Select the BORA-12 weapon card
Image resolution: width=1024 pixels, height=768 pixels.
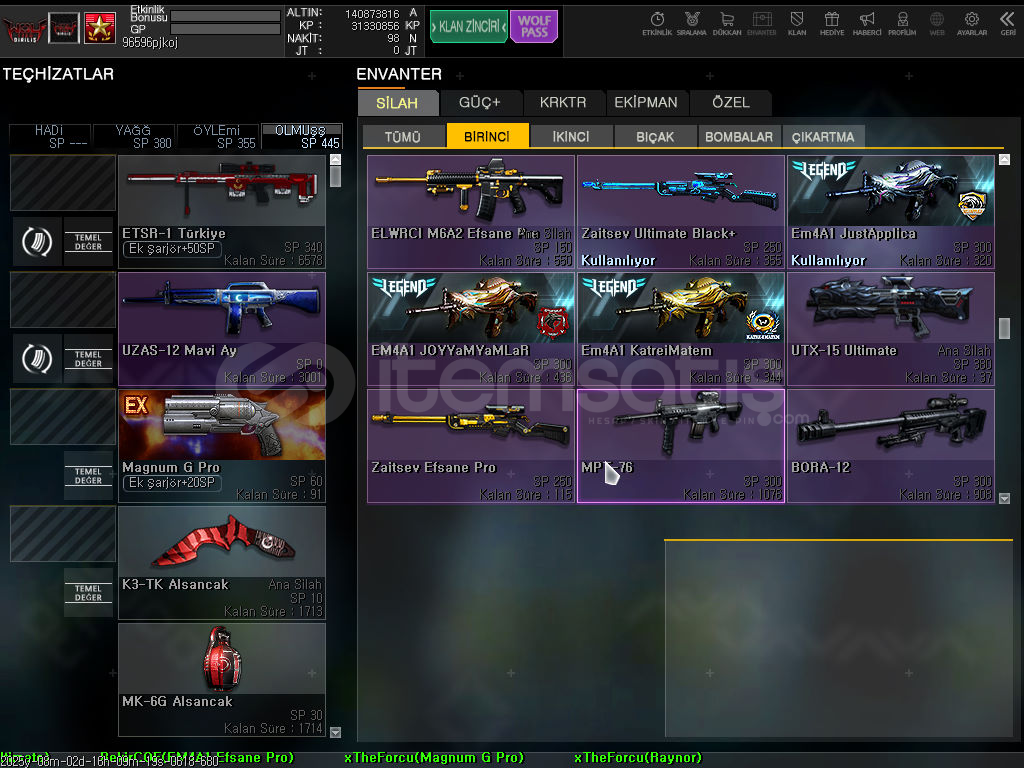(891, 446)
